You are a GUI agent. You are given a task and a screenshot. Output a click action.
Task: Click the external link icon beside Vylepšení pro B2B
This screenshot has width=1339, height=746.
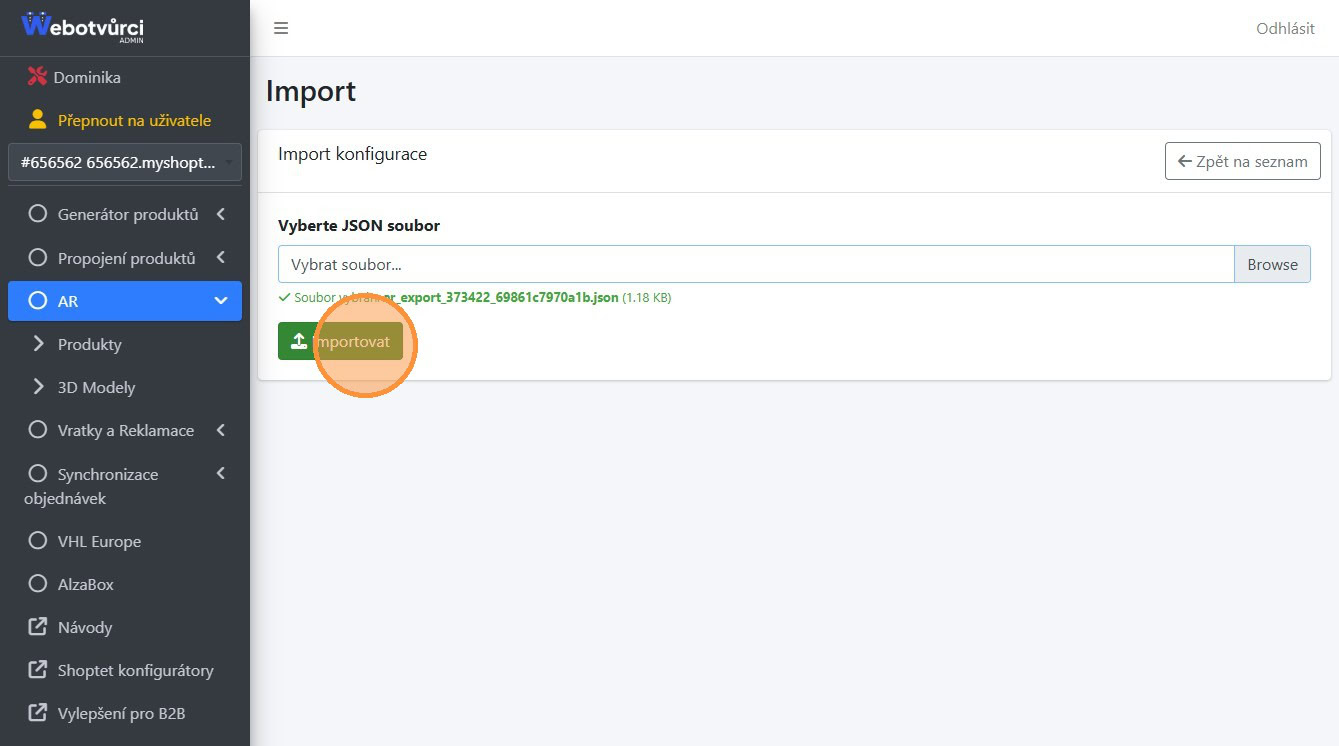click(x=38, y=712)
